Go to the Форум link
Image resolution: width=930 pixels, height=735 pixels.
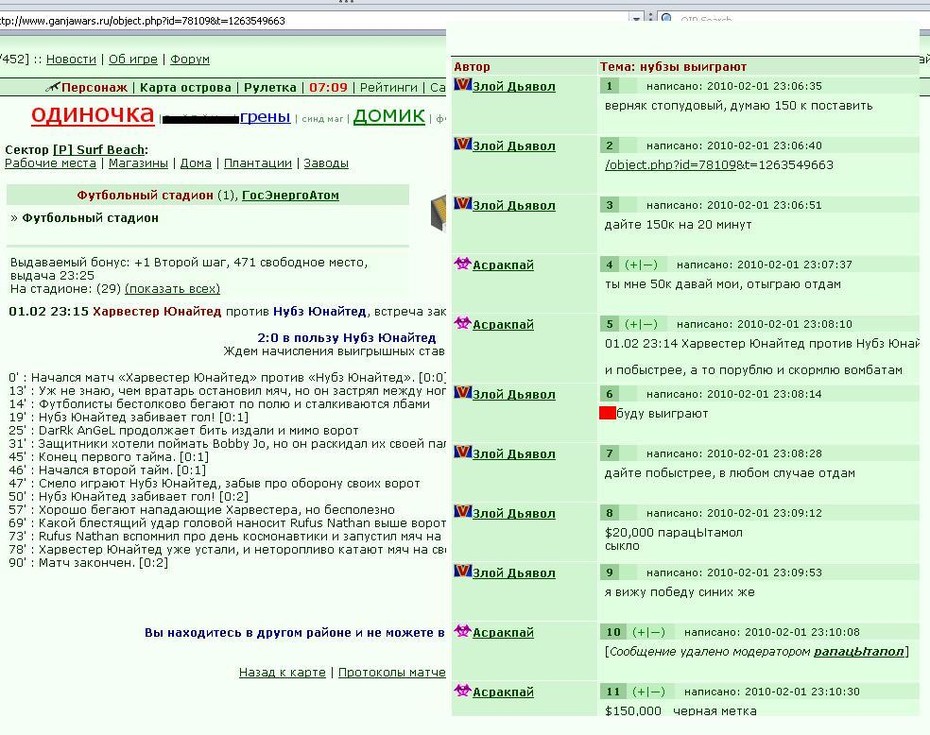190,59
